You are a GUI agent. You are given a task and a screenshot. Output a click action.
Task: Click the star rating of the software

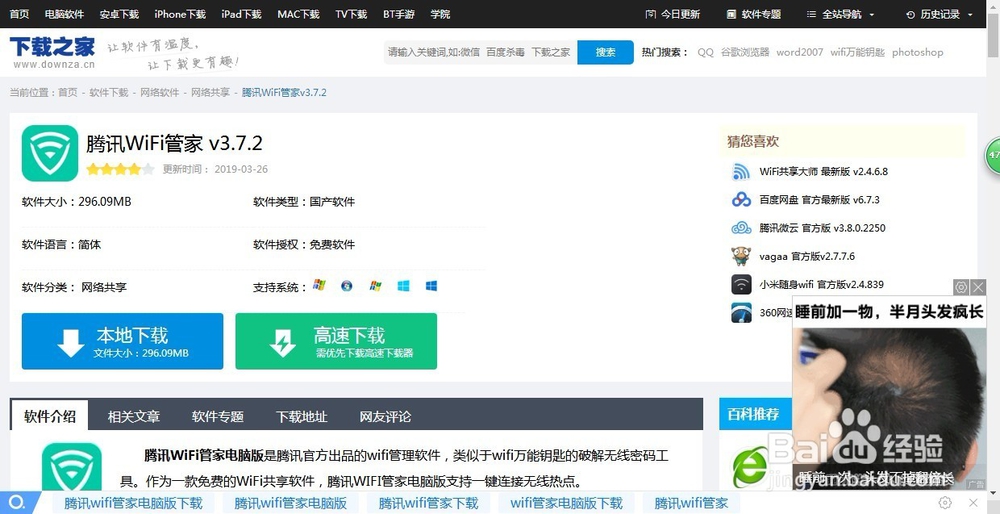(x=121, y=170)
